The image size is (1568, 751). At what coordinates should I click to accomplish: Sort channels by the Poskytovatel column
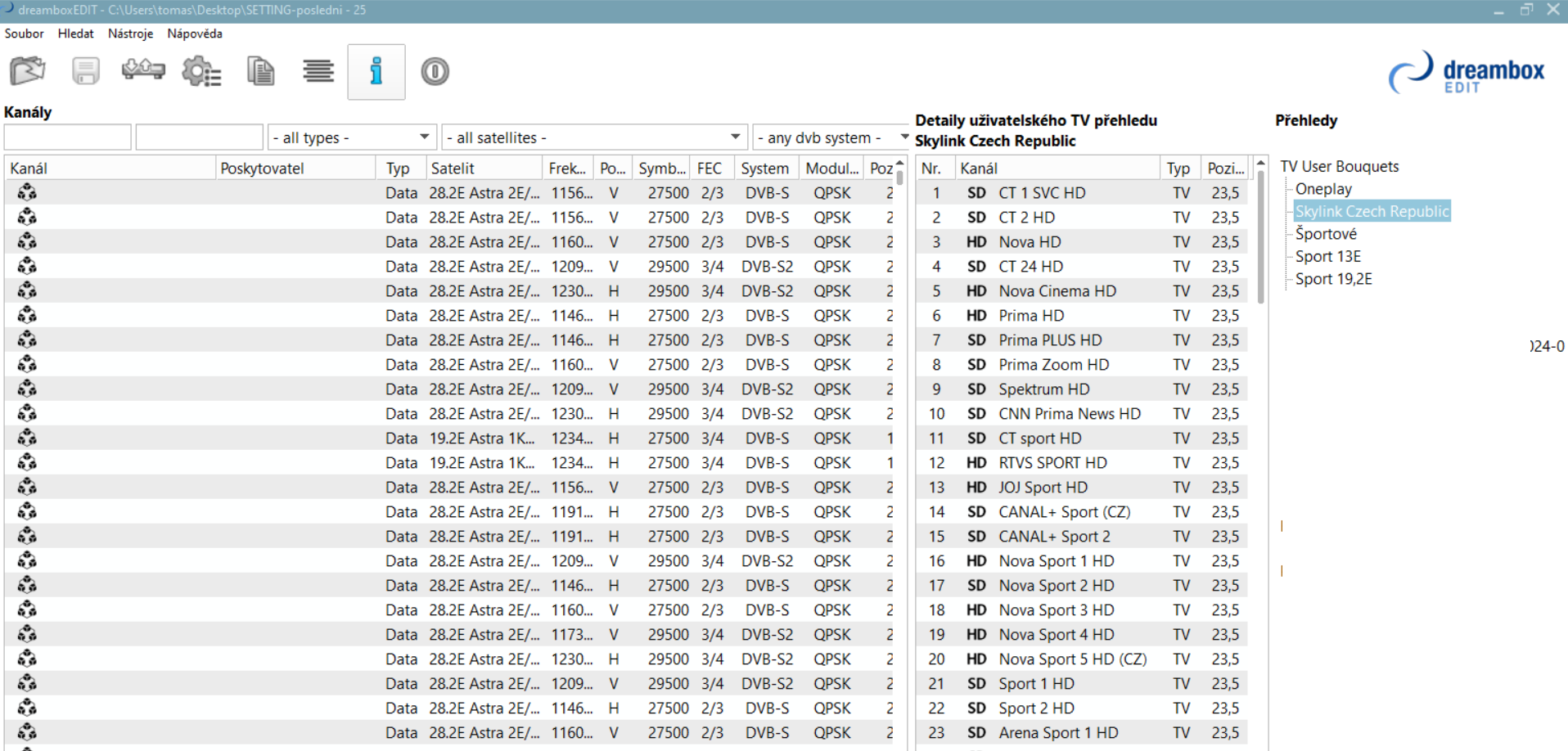click(x=295, y=168)
